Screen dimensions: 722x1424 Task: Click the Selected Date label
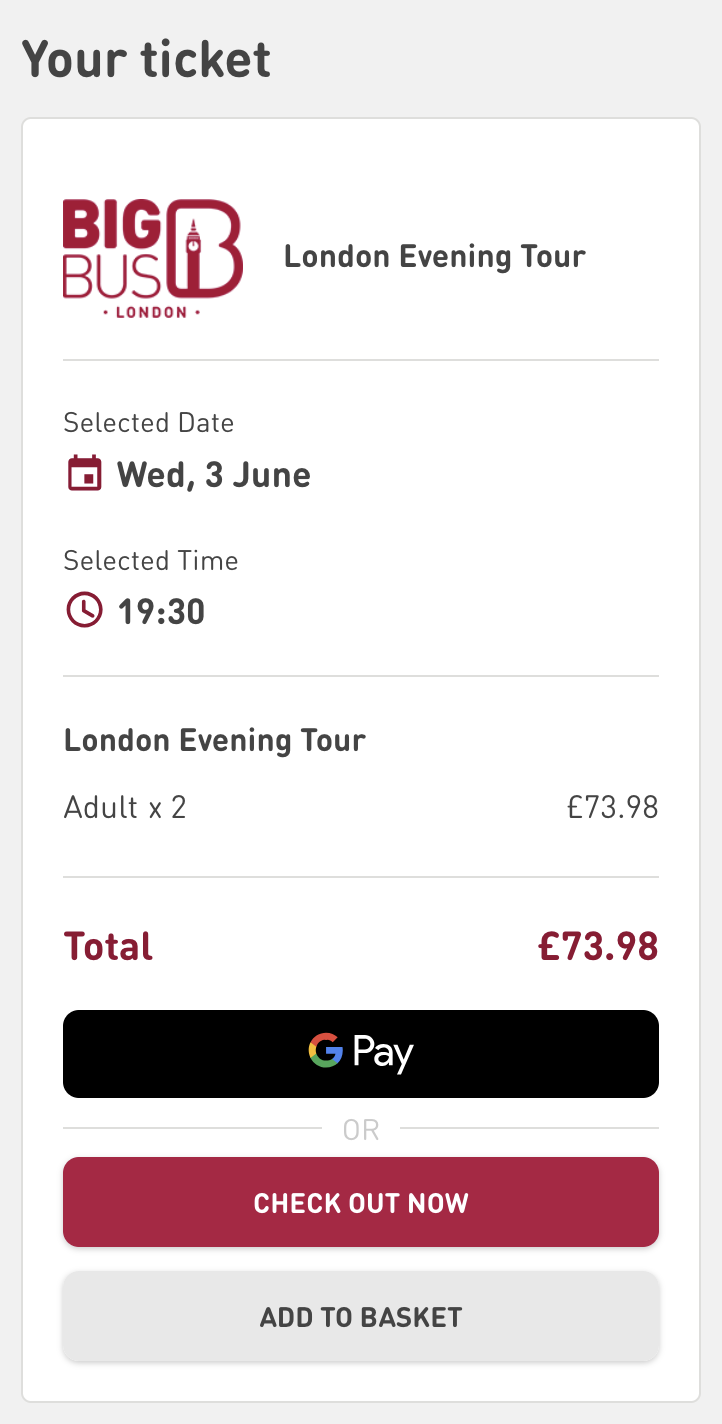[x=148, y=423]
